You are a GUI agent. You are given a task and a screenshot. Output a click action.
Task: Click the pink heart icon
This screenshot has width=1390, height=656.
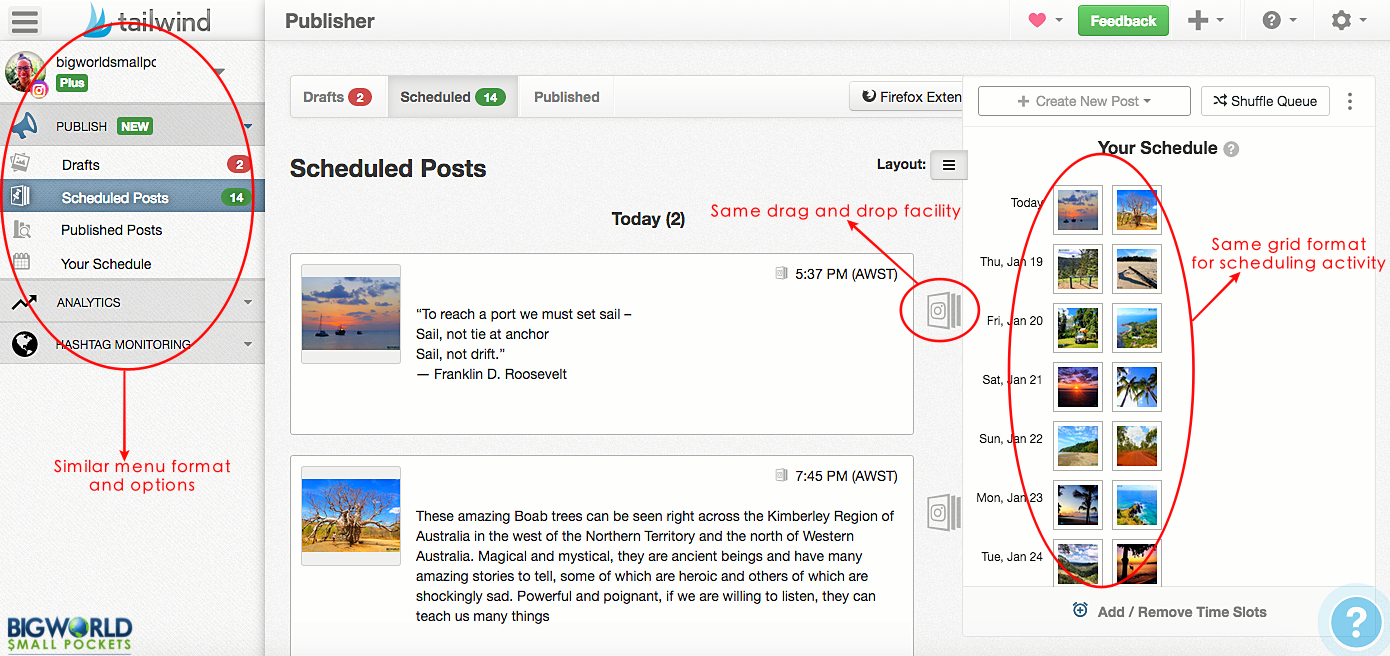click(1037, 20)
